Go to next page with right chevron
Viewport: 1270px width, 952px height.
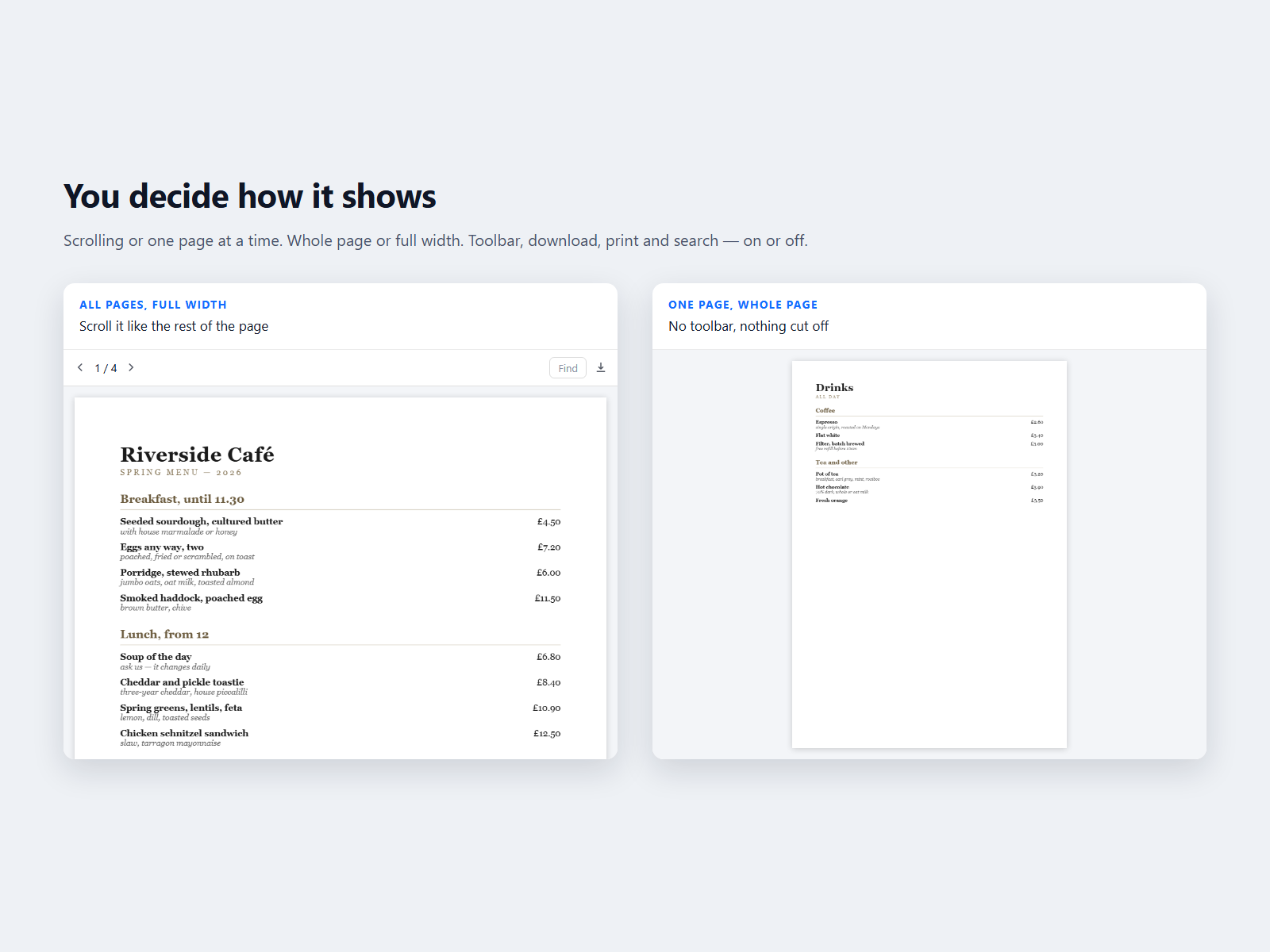[131, 367]
